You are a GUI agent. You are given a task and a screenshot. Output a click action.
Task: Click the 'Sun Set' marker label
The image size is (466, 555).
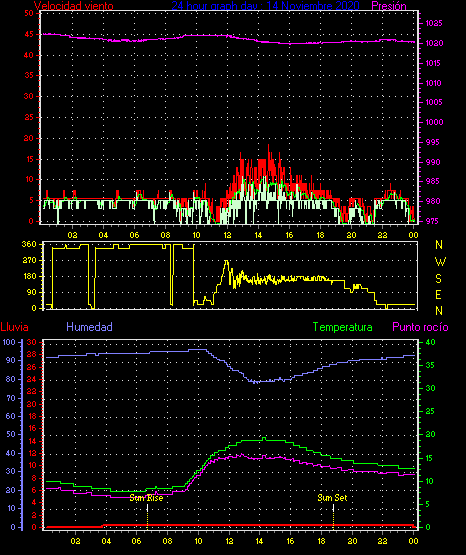332,498
